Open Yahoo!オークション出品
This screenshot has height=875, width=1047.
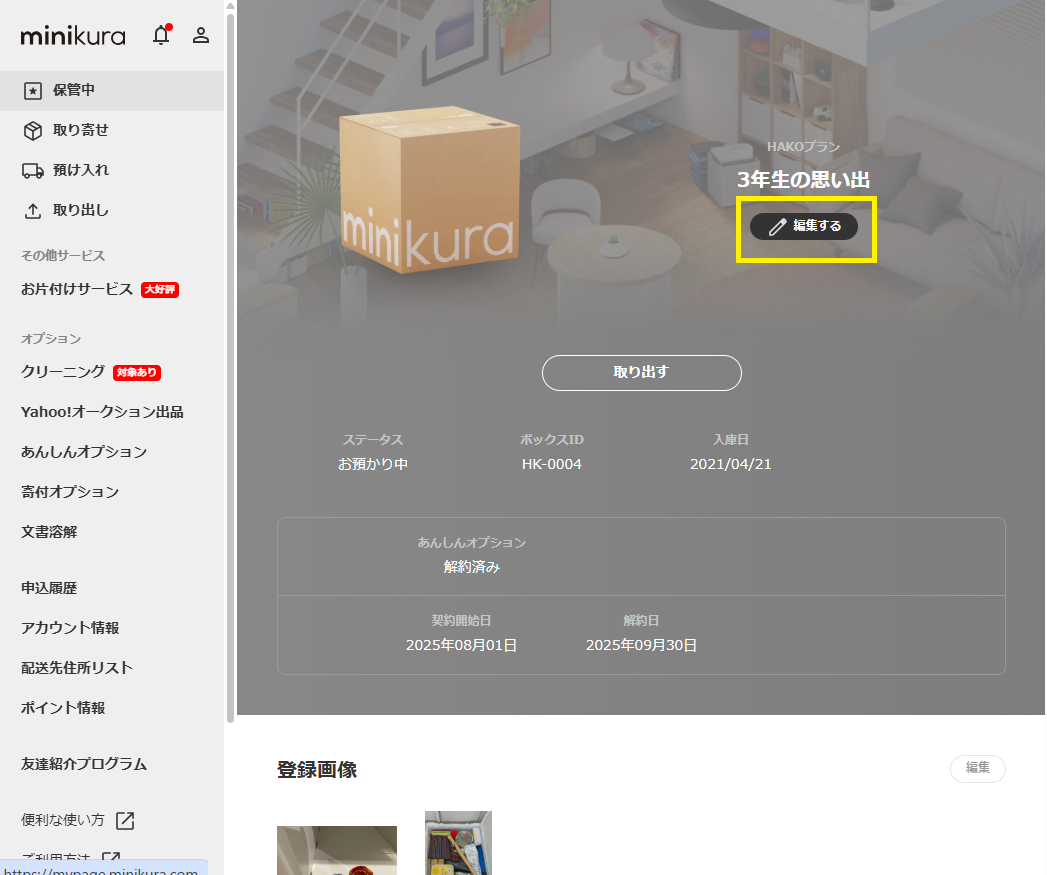pyautogui.click(x=102, y=412)
